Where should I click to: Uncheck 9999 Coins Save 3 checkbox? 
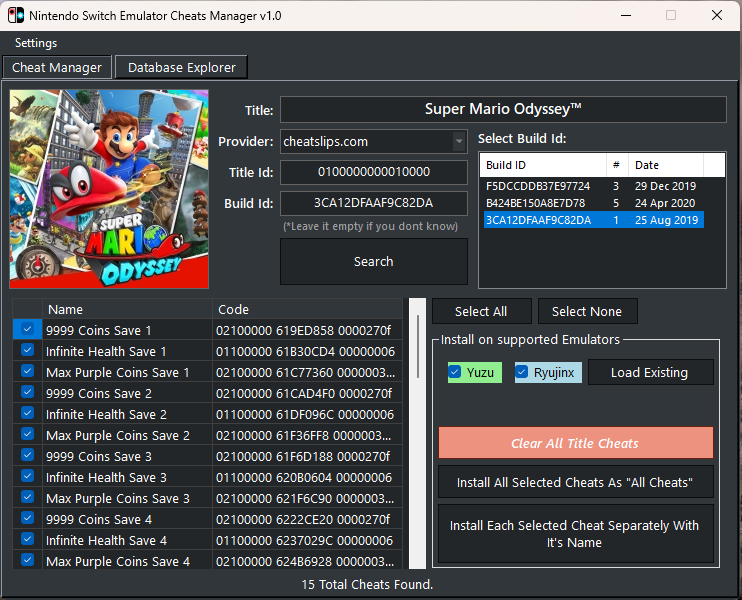click(x=27, y=455)
